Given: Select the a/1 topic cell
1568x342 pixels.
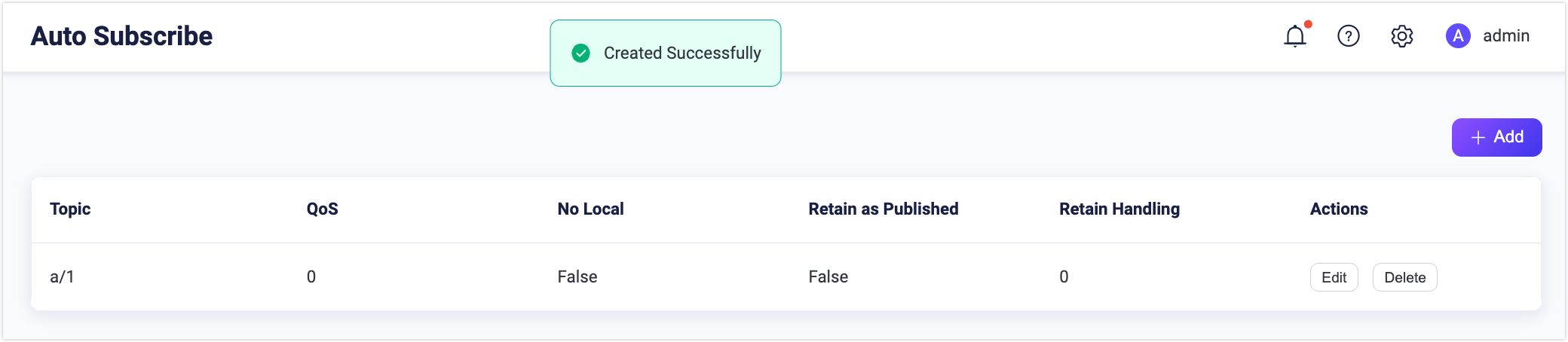Looking at the screenshot, I should click(62, 277).
